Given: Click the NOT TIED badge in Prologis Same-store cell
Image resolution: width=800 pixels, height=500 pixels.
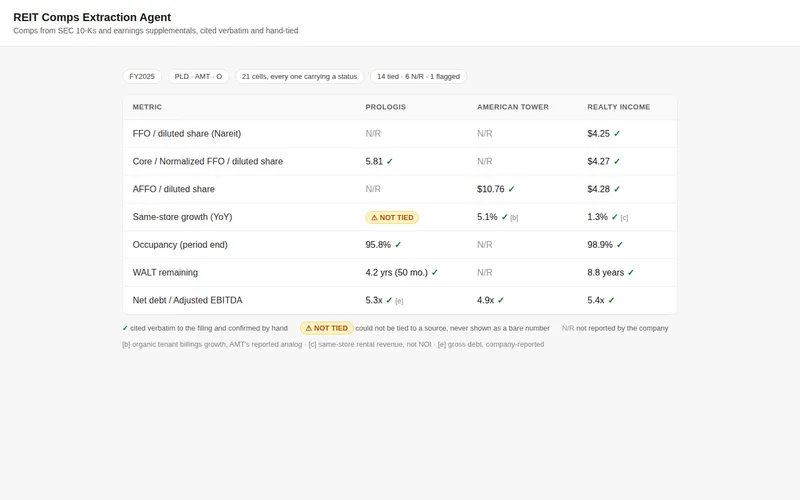Looking at the screenshot, I should [392, 217].
